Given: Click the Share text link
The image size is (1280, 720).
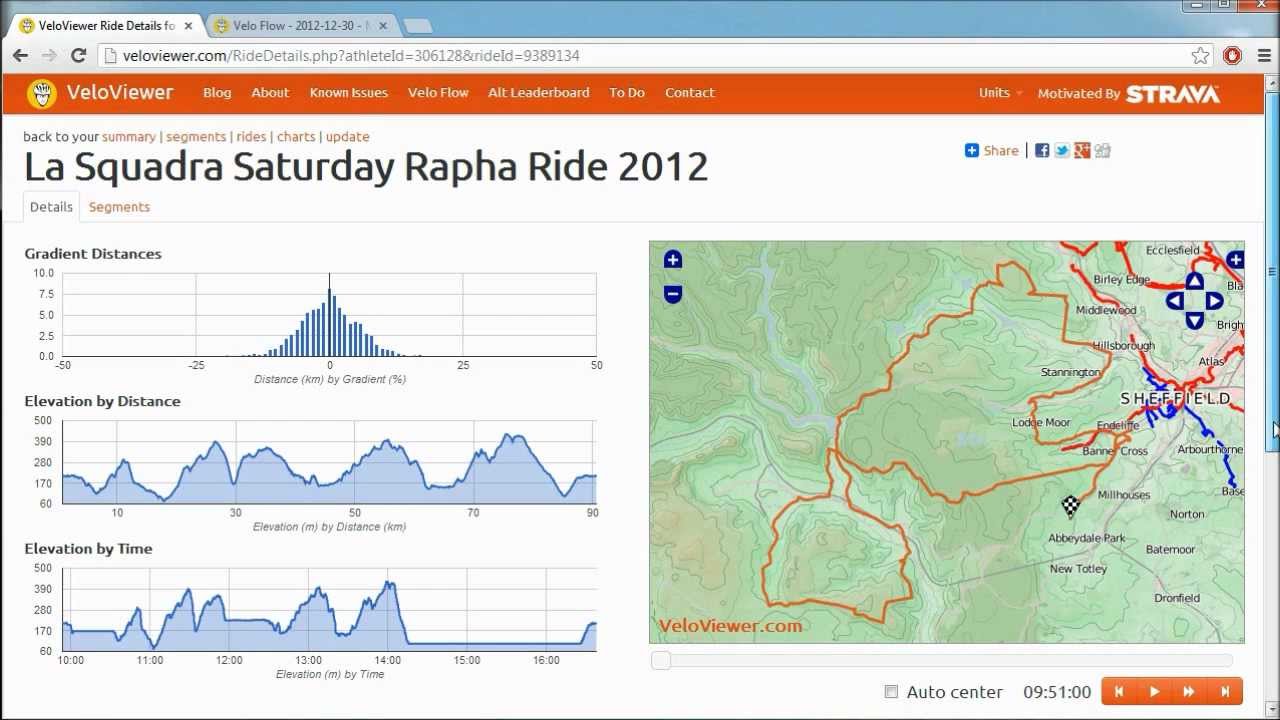Looking at the screenshot, I should (1001, 150).
